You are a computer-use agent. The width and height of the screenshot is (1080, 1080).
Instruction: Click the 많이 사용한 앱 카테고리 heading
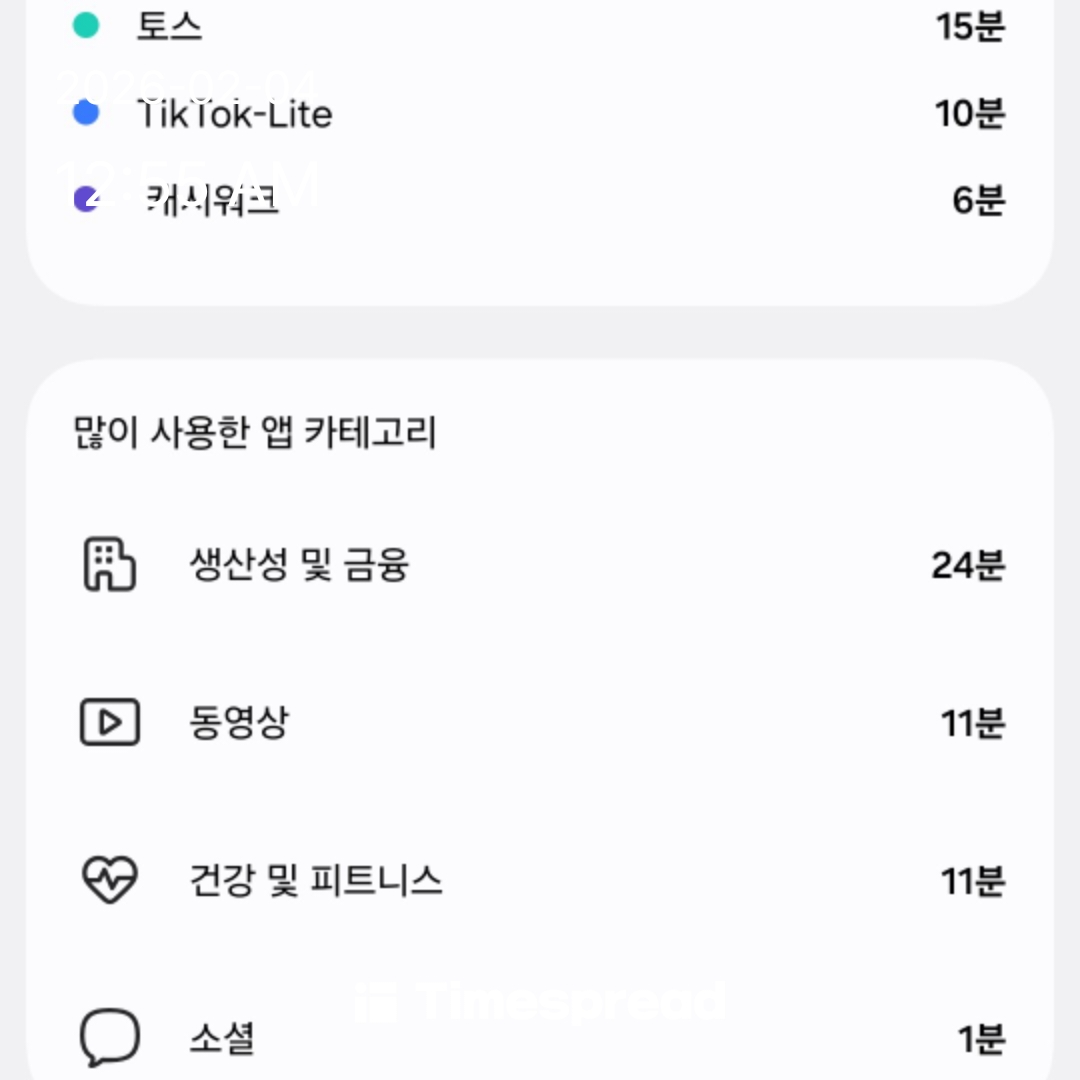coord(256,434)
